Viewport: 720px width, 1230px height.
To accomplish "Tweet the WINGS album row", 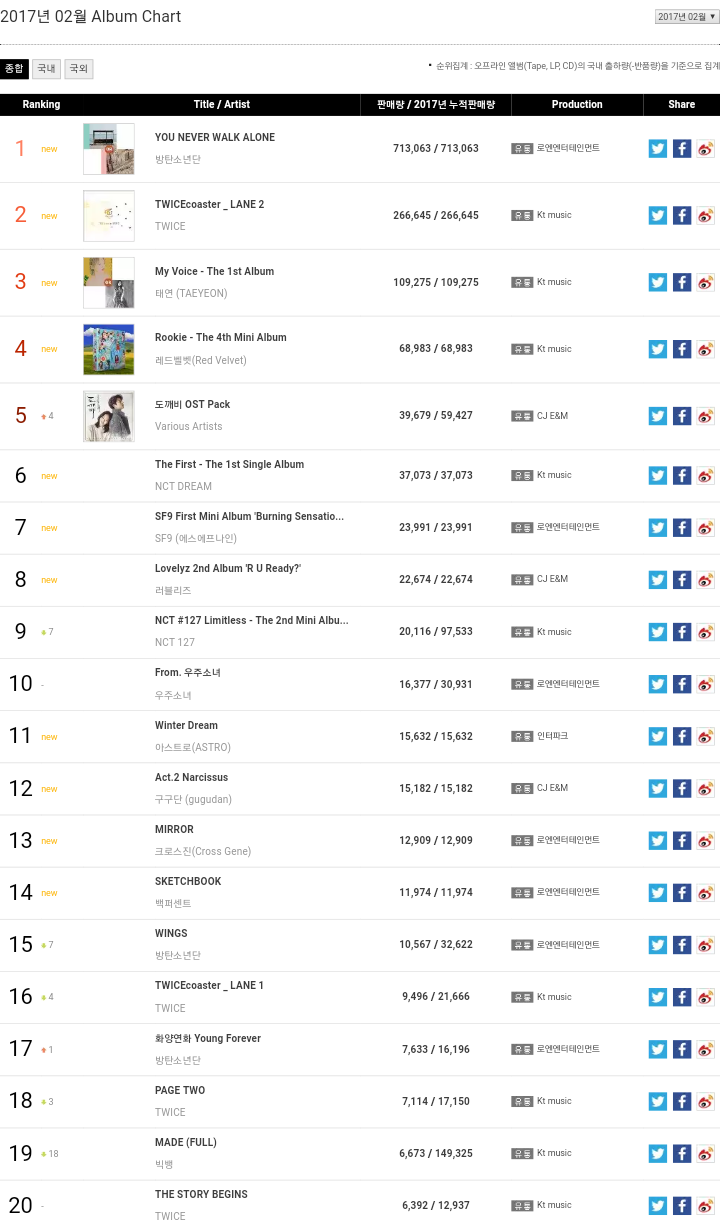I will point(657,945).
